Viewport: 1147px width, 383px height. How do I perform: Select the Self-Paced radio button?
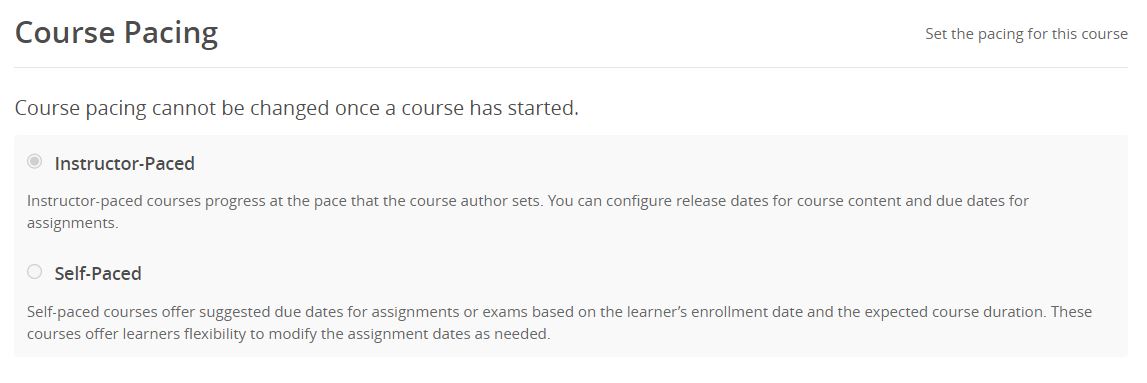(x=34, y=272)
